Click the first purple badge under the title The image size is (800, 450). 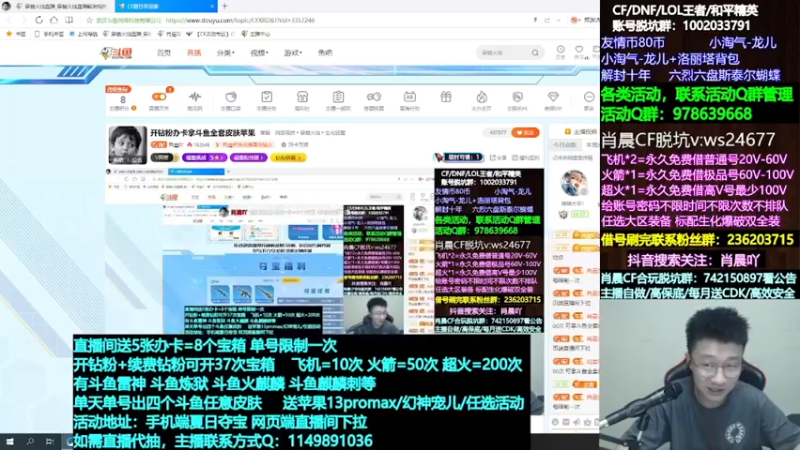point(205,158)
